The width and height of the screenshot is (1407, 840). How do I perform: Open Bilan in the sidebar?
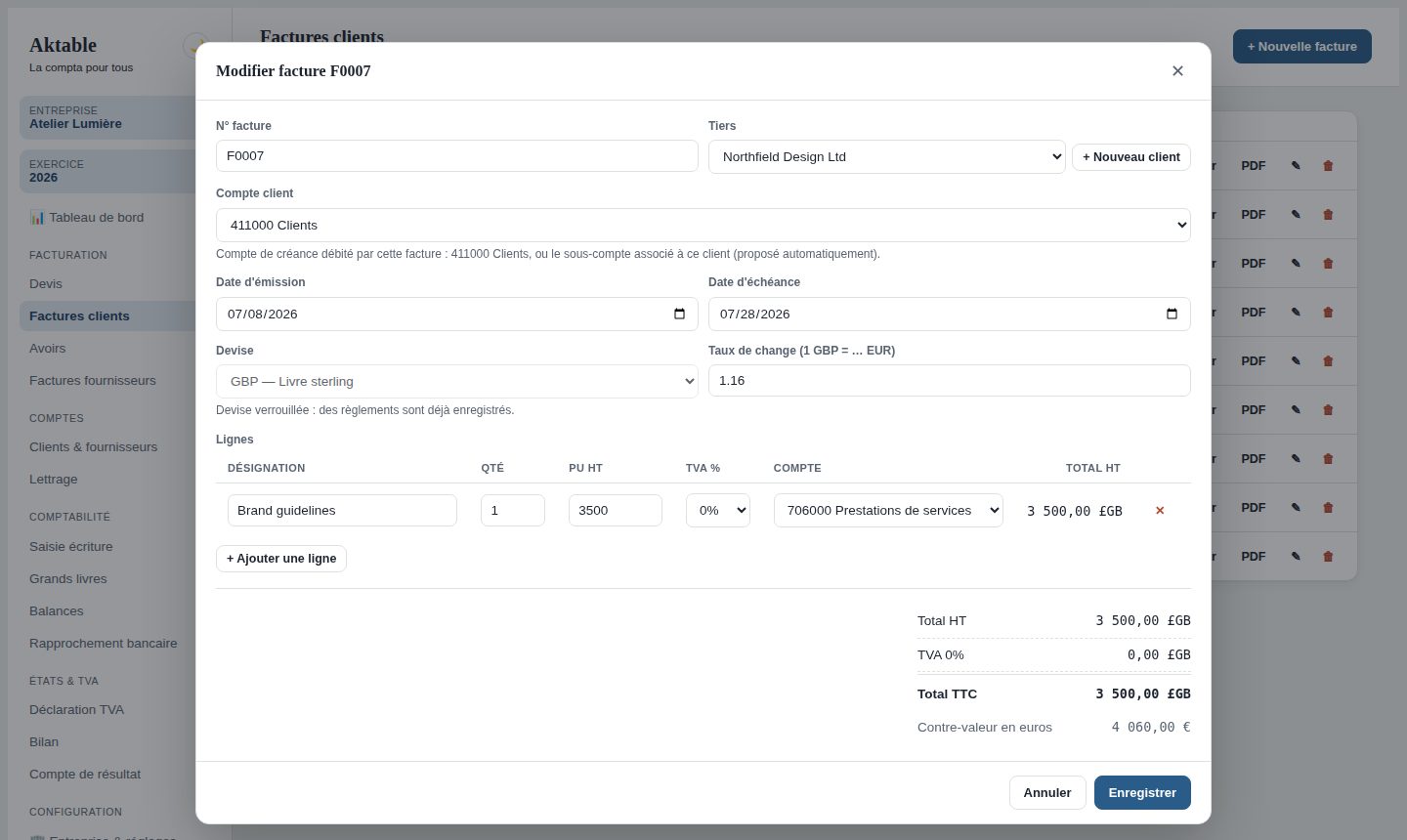click(107, 741)
